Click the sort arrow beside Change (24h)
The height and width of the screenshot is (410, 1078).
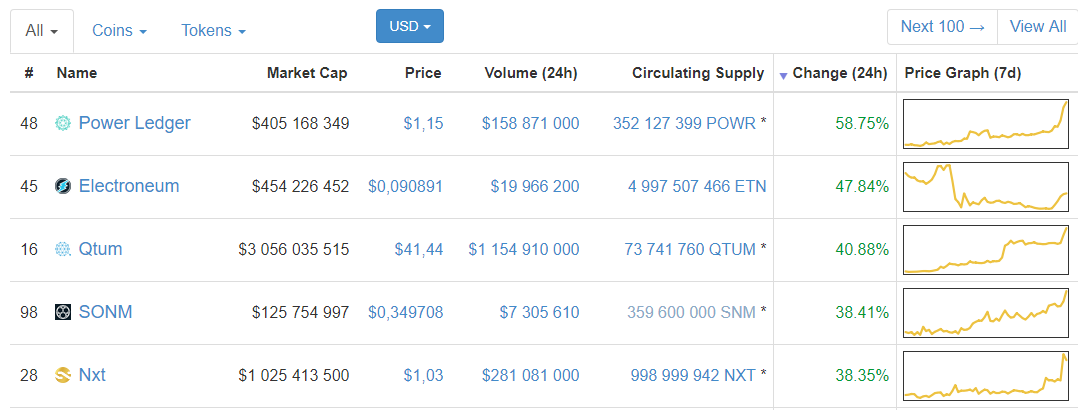(783, 75)
